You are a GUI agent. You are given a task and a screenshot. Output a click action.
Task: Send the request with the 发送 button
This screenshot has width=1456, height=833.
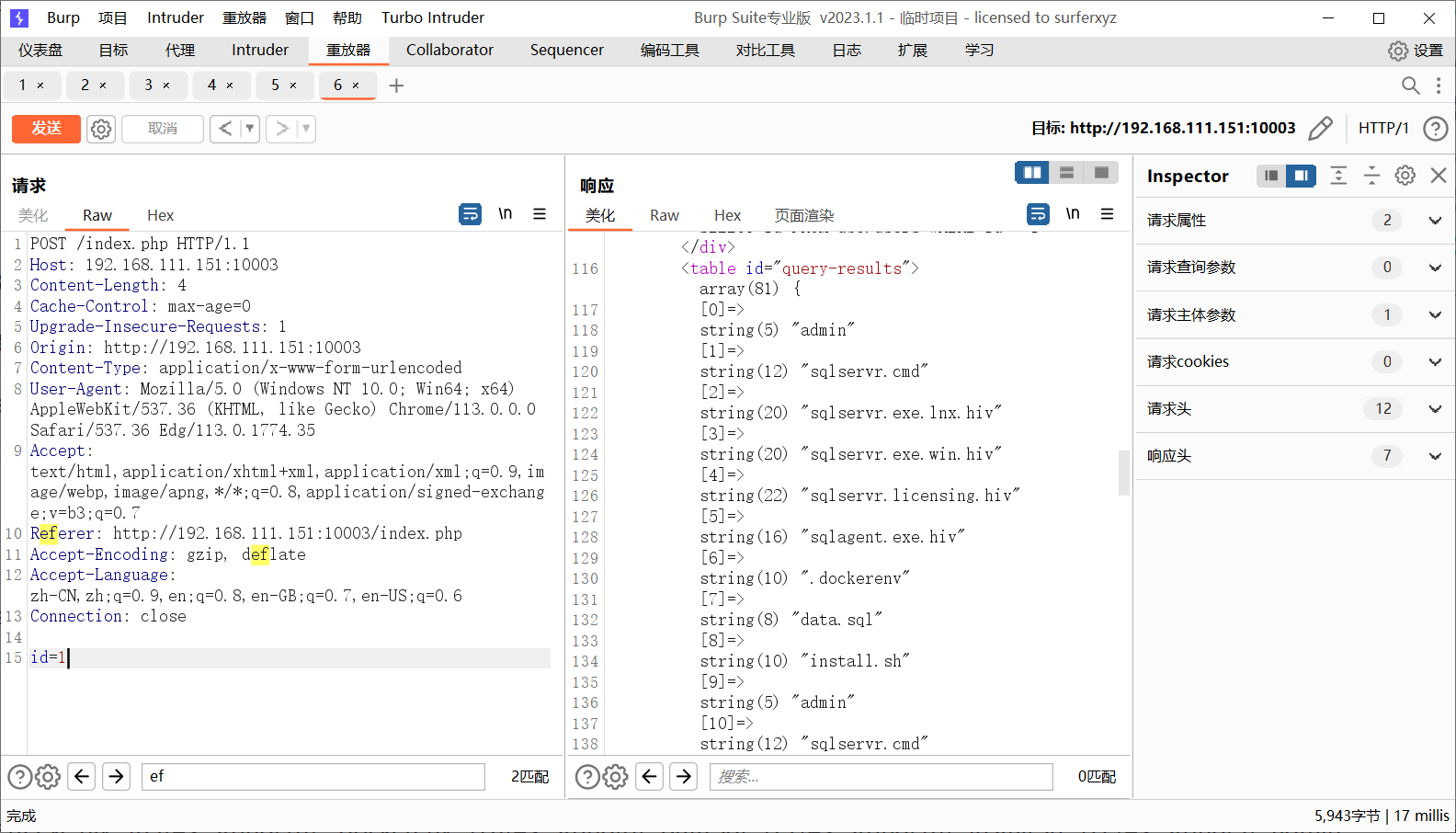(47, 129)
